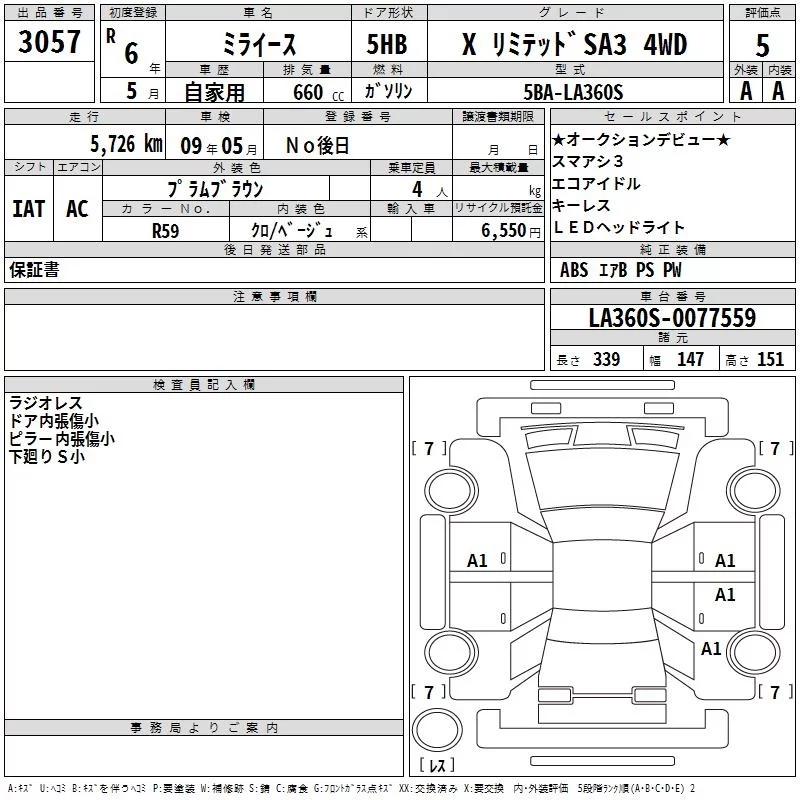This screenshot has height=800, width=800.
Task: Select the 保証書 entry
Action: (34, 270)
